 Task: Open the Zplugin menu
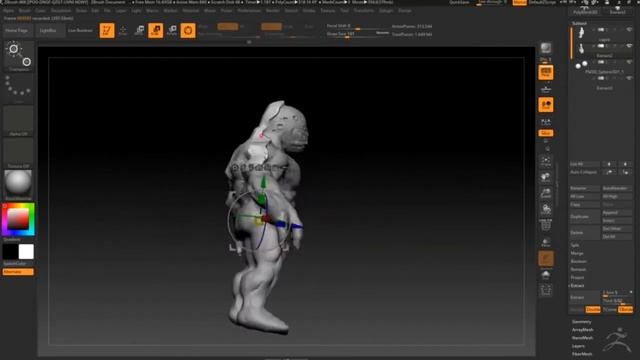coord(386,11)
